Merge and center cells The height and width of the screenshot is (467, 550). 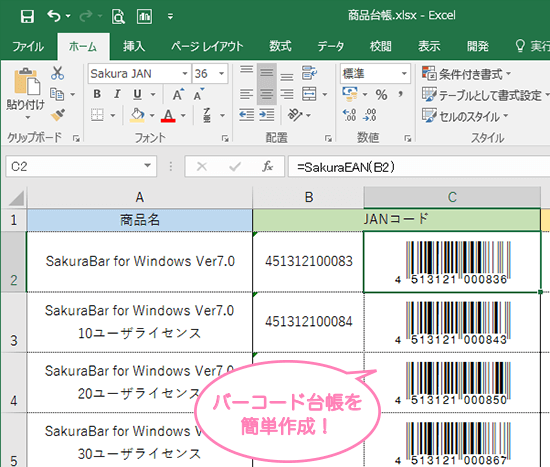point(309,94)
